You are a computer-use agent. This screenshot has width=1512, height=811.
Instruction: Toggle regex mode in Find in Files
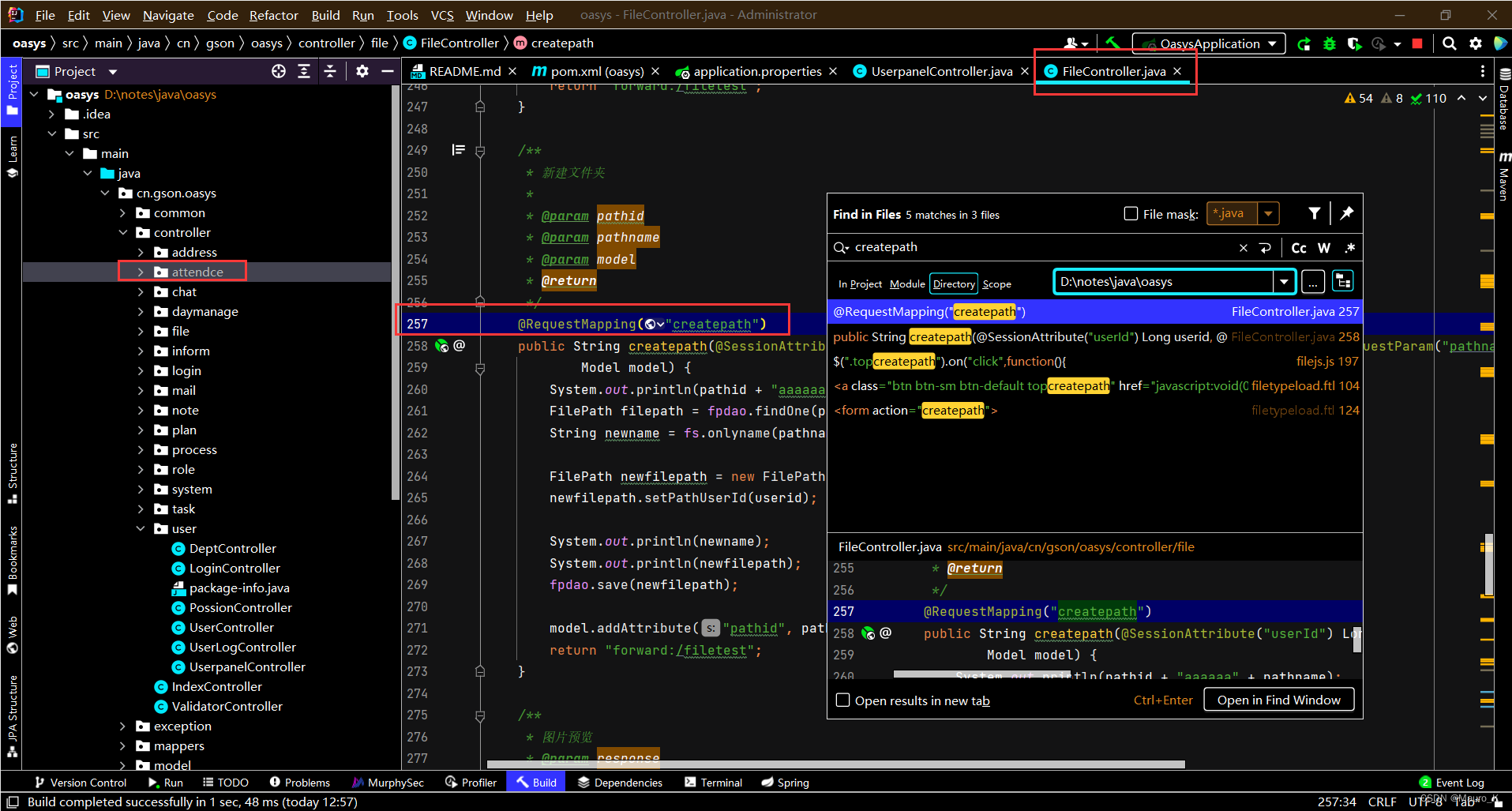tap(1349, 247)
